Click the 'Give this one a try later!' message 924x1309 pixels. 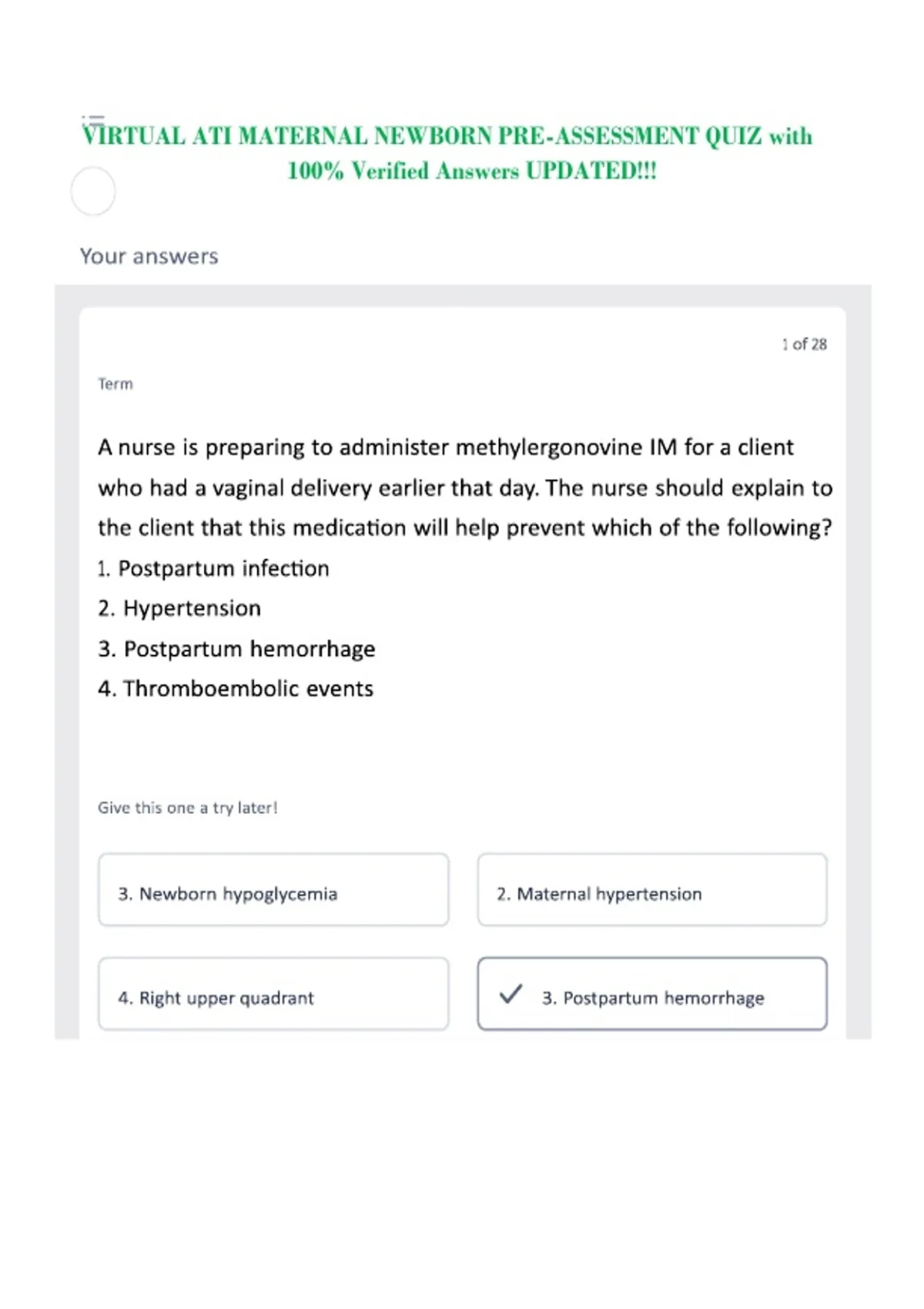click(x=187, y=808)
